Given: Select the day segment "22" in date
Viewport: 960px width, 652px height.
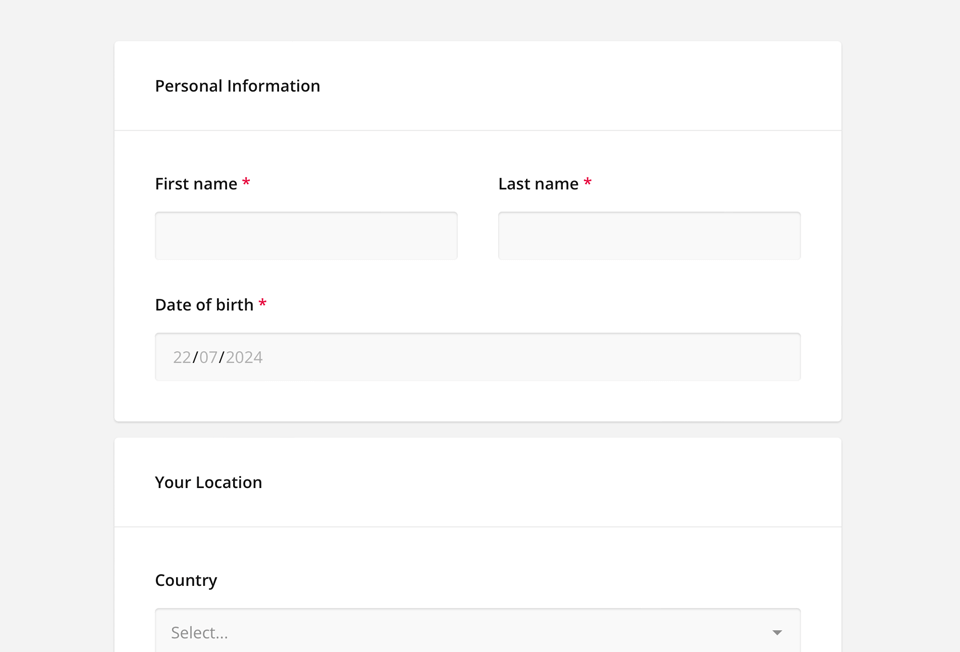Looking at the screenshot, I should click(x=182, y=357).
